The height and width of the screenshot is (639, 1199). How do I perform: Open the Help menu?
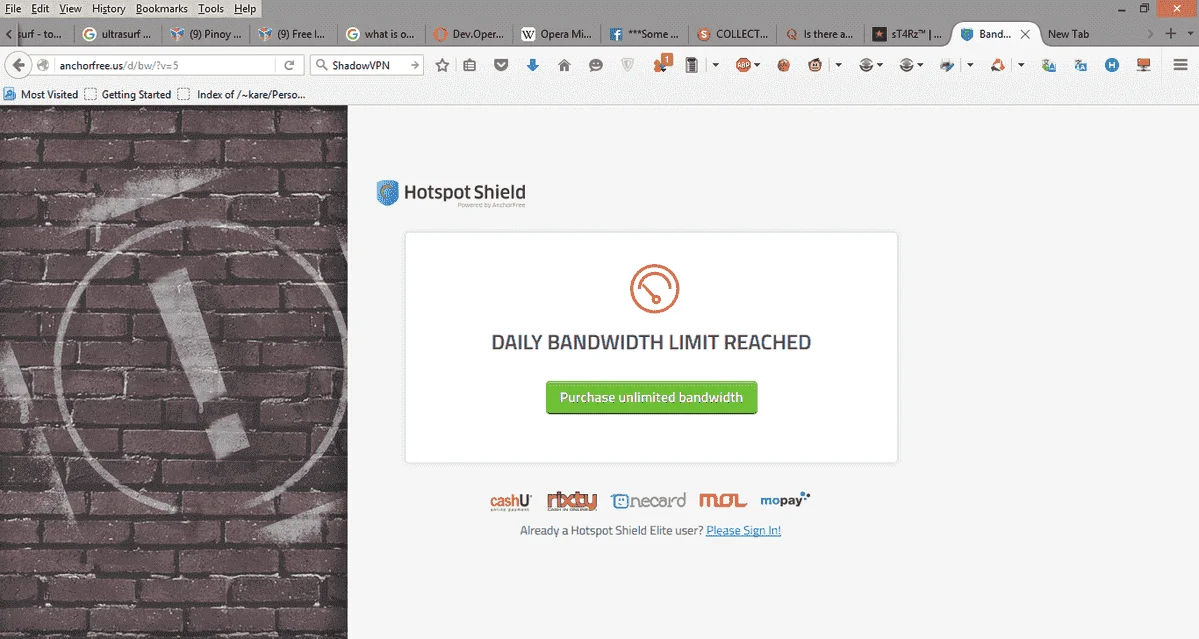click(x=245, y=8)
